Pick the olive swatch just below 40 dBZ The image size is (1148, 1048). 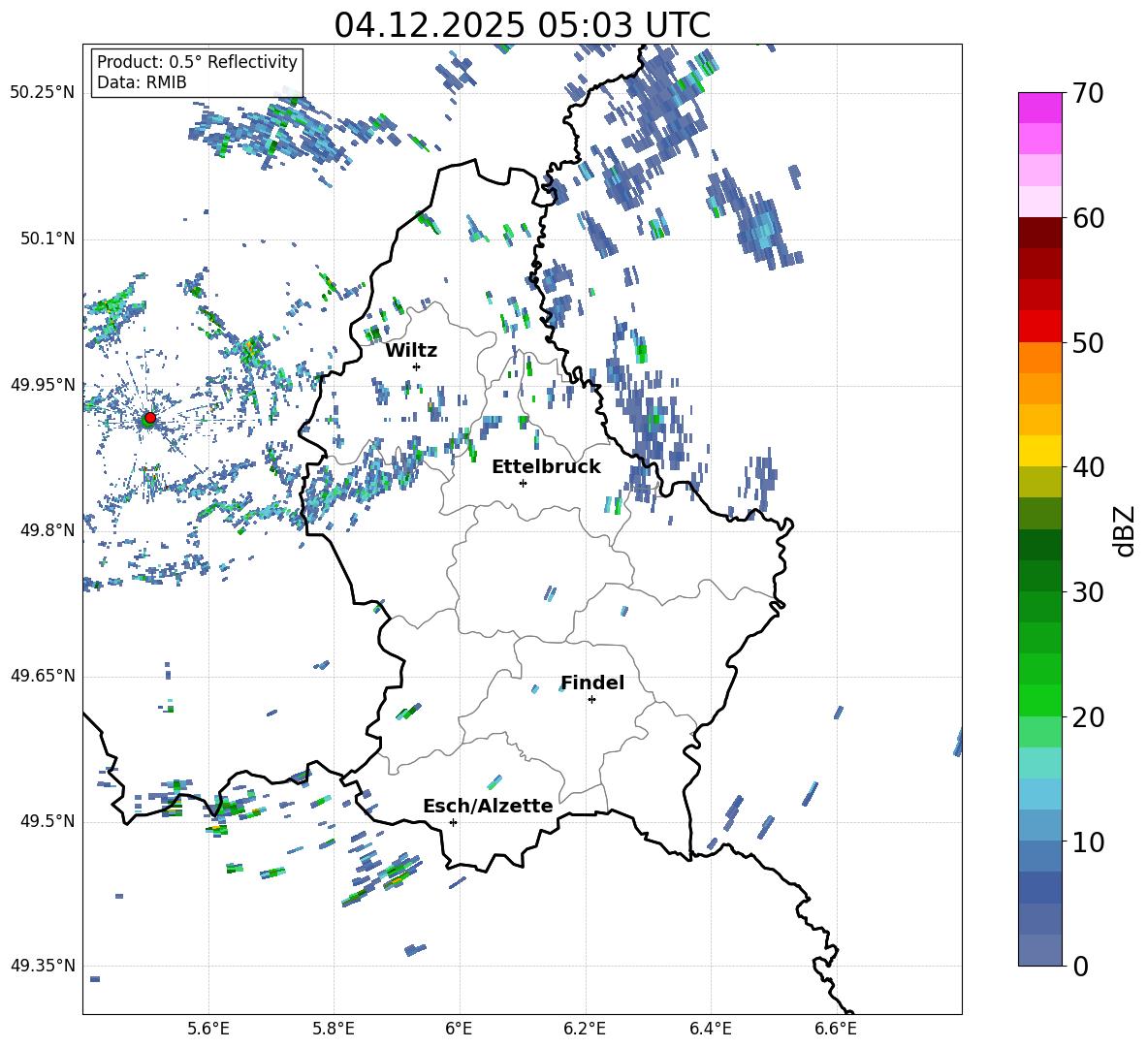[x=1040, y=482]
